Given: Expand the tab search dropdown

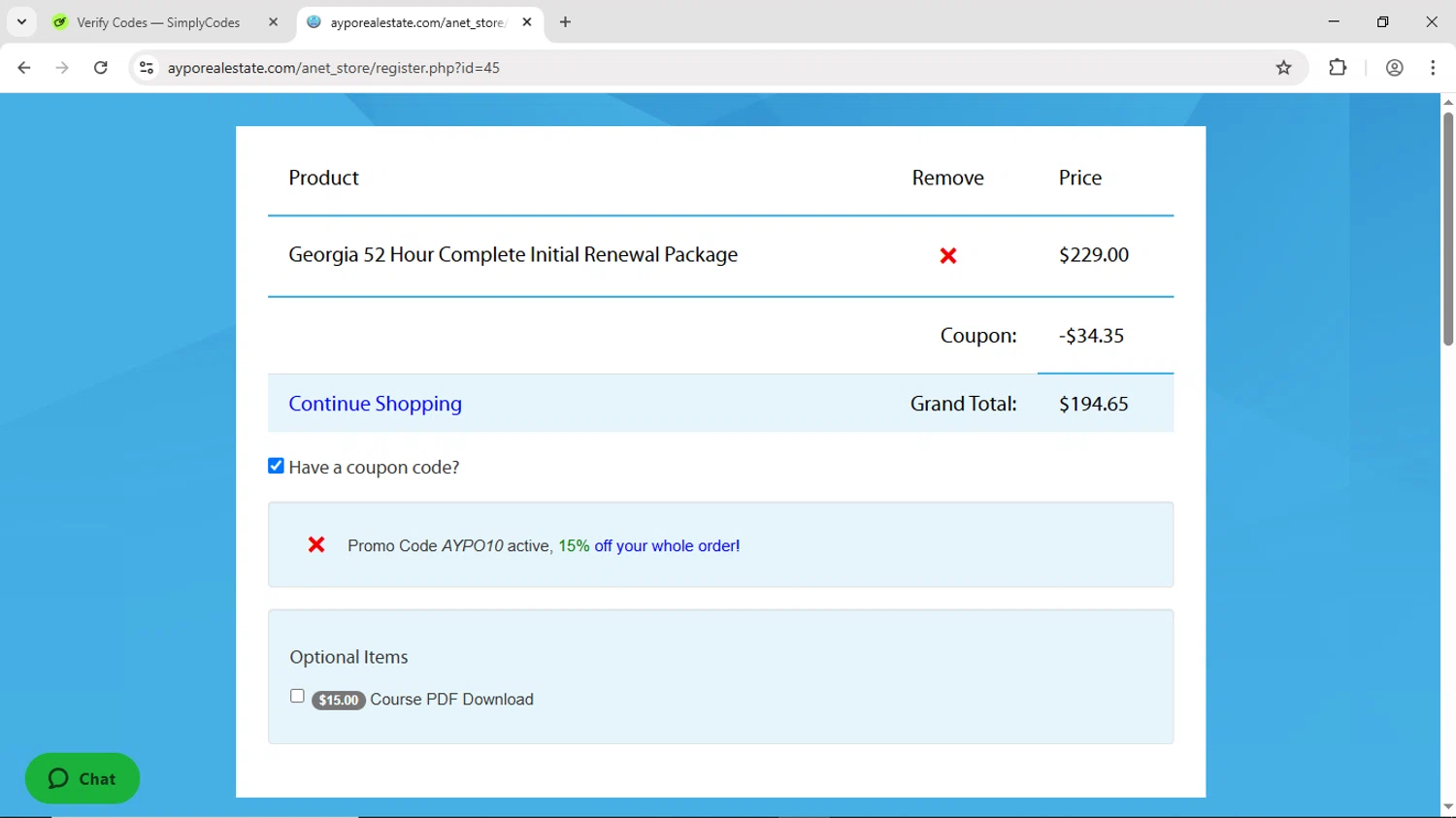Looking at the screenshot, I should pos(21,22).
